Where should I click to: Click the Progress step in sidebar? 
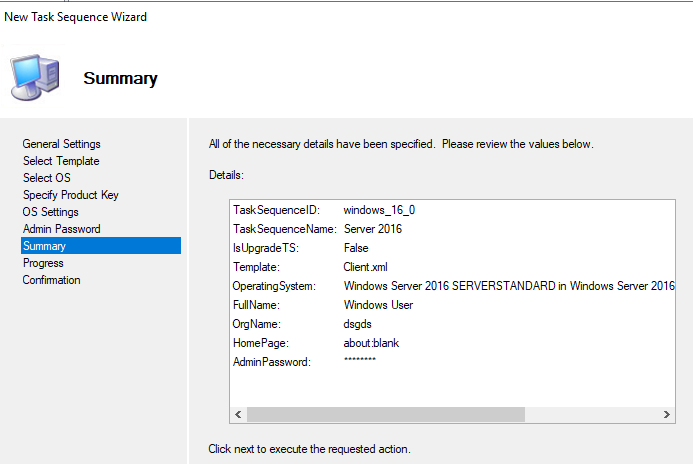pos(43,263)
